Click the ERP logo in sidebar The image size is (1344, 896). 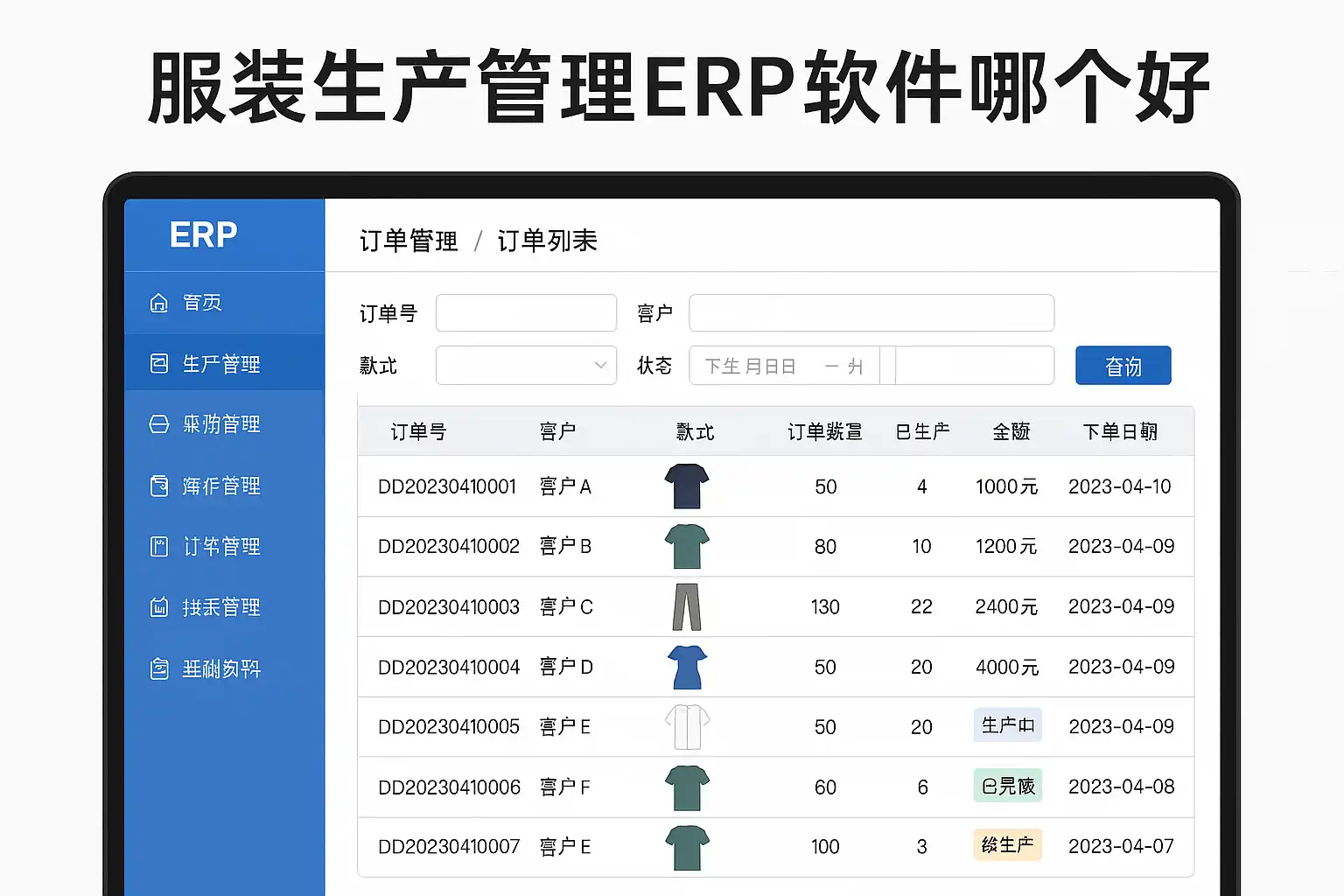203,234
